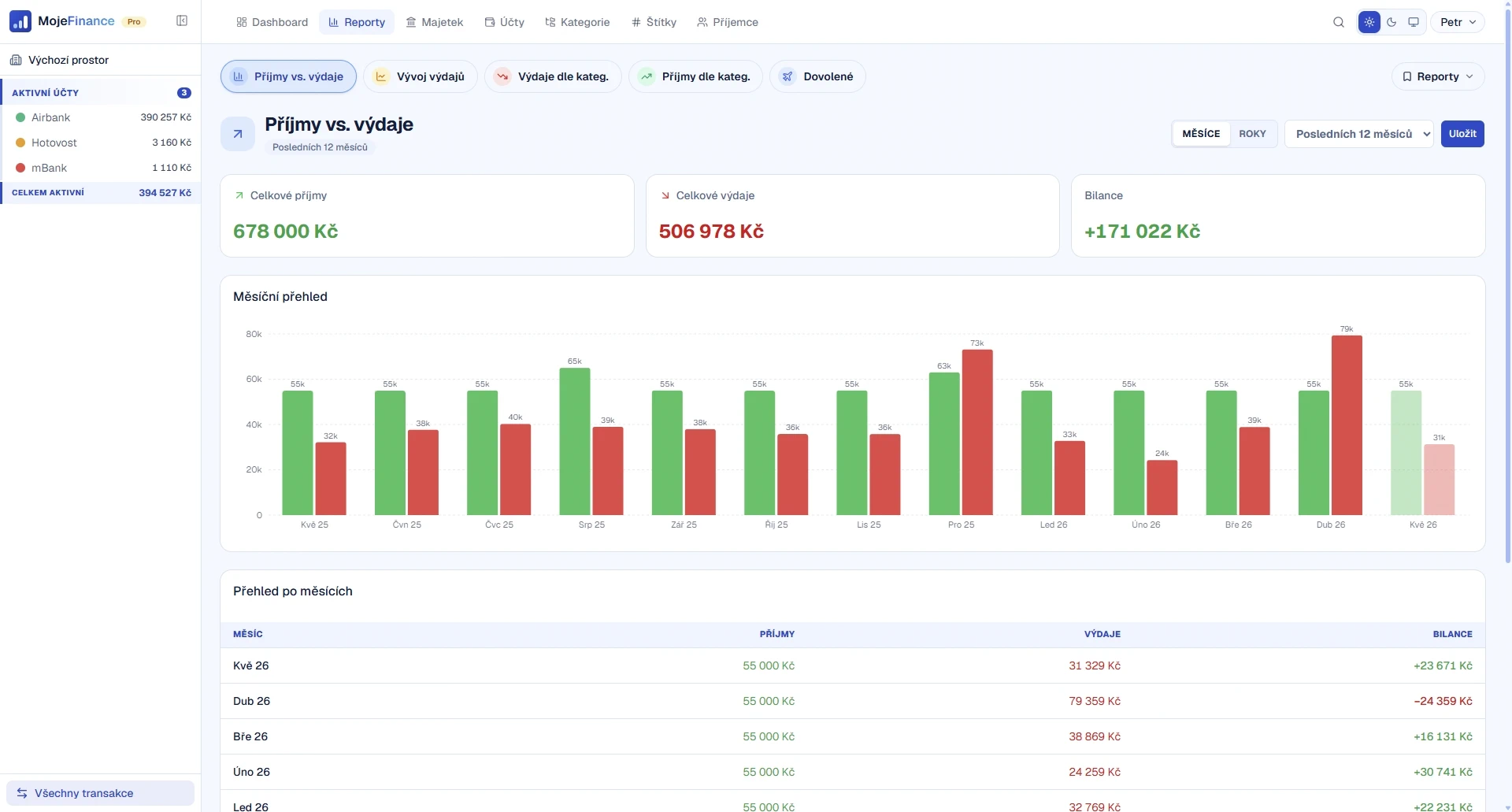1512x812 pixels.
Task: Click the red expense bar for Dub 26
Action: tap(1347, 425)
